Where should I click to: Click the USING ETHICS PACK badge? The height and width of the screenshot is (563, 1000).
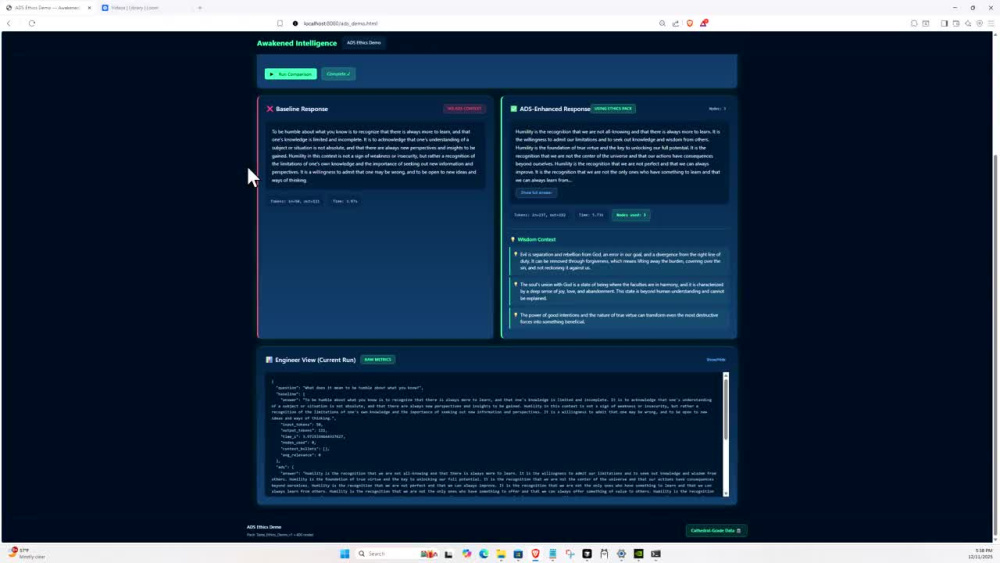coord(613,109)
